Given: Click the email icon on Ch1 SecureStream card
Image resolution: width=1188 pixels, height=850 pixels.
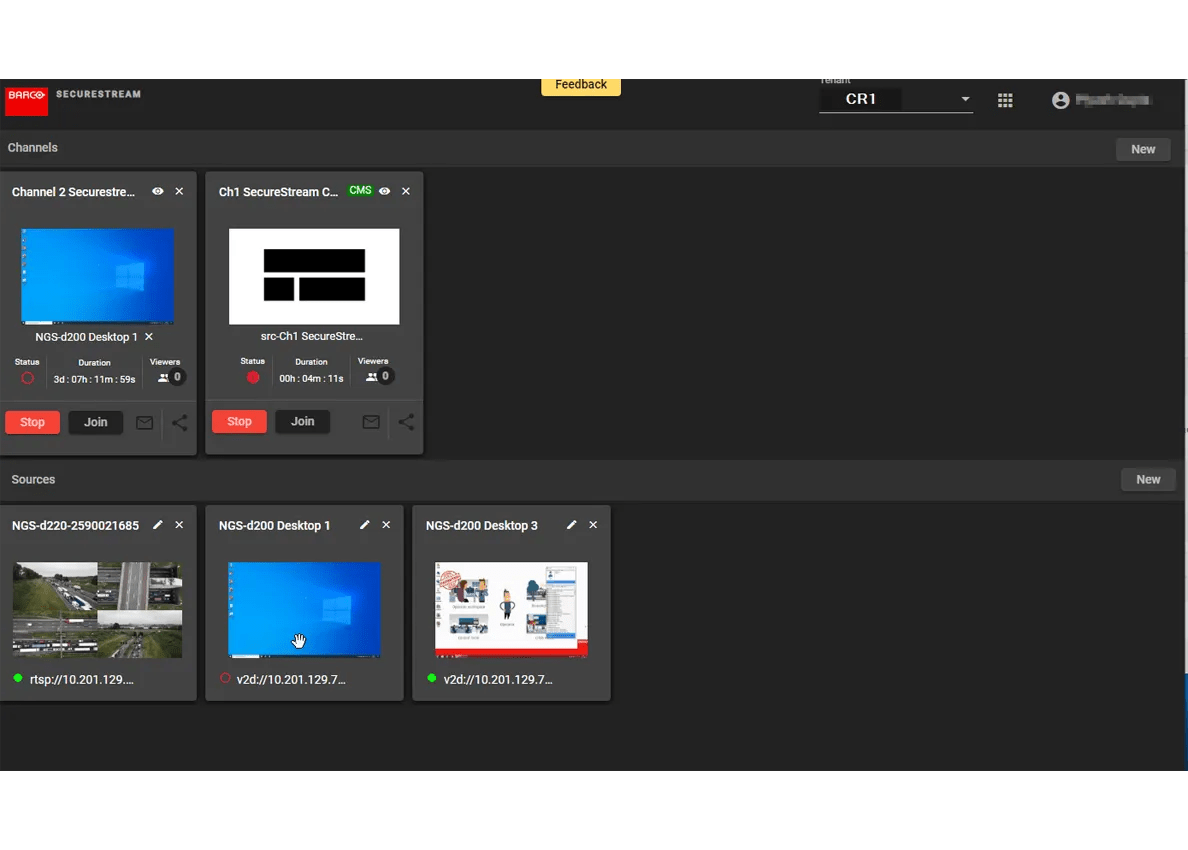Looking at the screenshot, I should click(x=371, y=423).
